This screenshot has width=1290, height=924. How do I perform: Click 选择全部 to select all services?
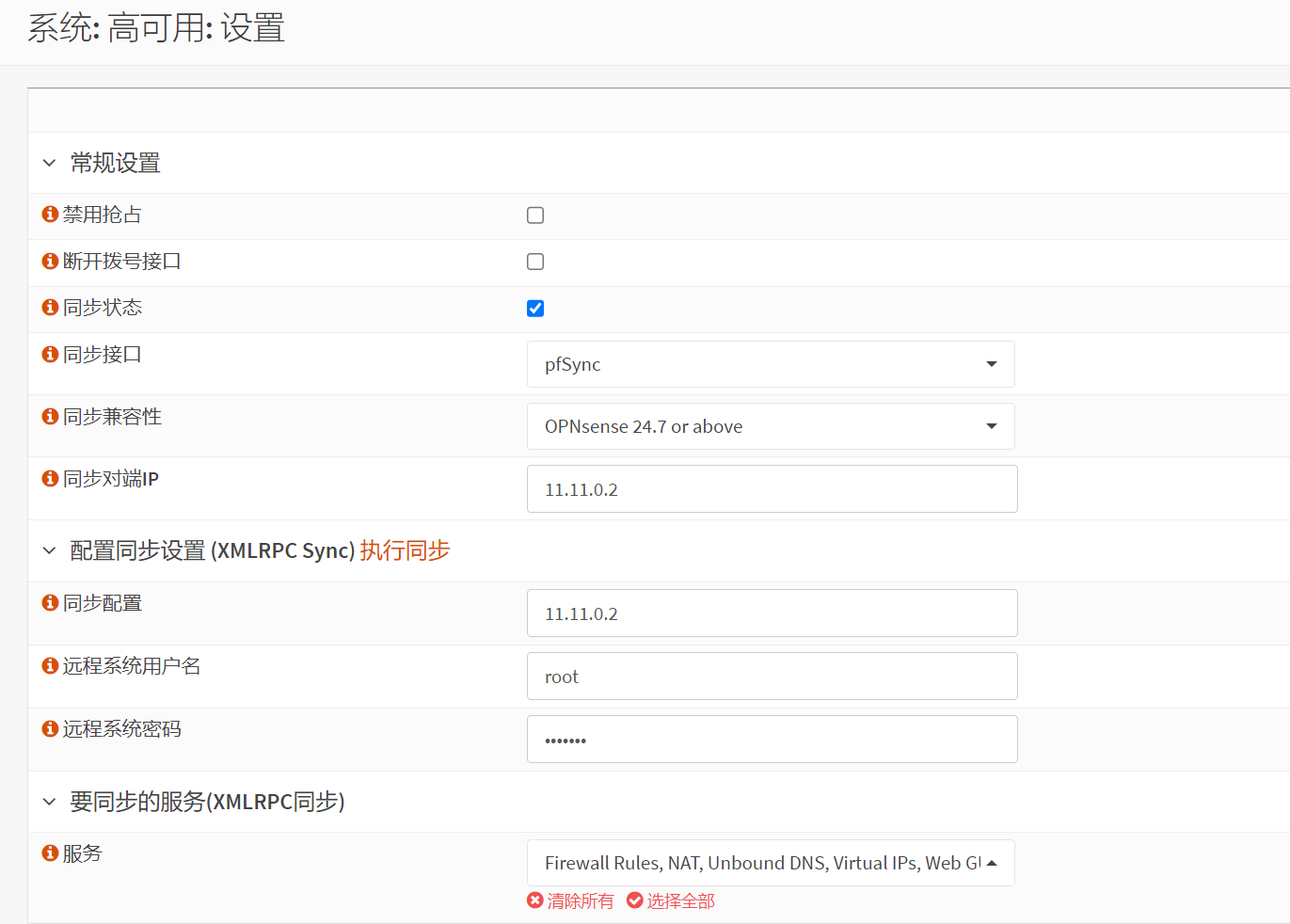pos(671,901)
